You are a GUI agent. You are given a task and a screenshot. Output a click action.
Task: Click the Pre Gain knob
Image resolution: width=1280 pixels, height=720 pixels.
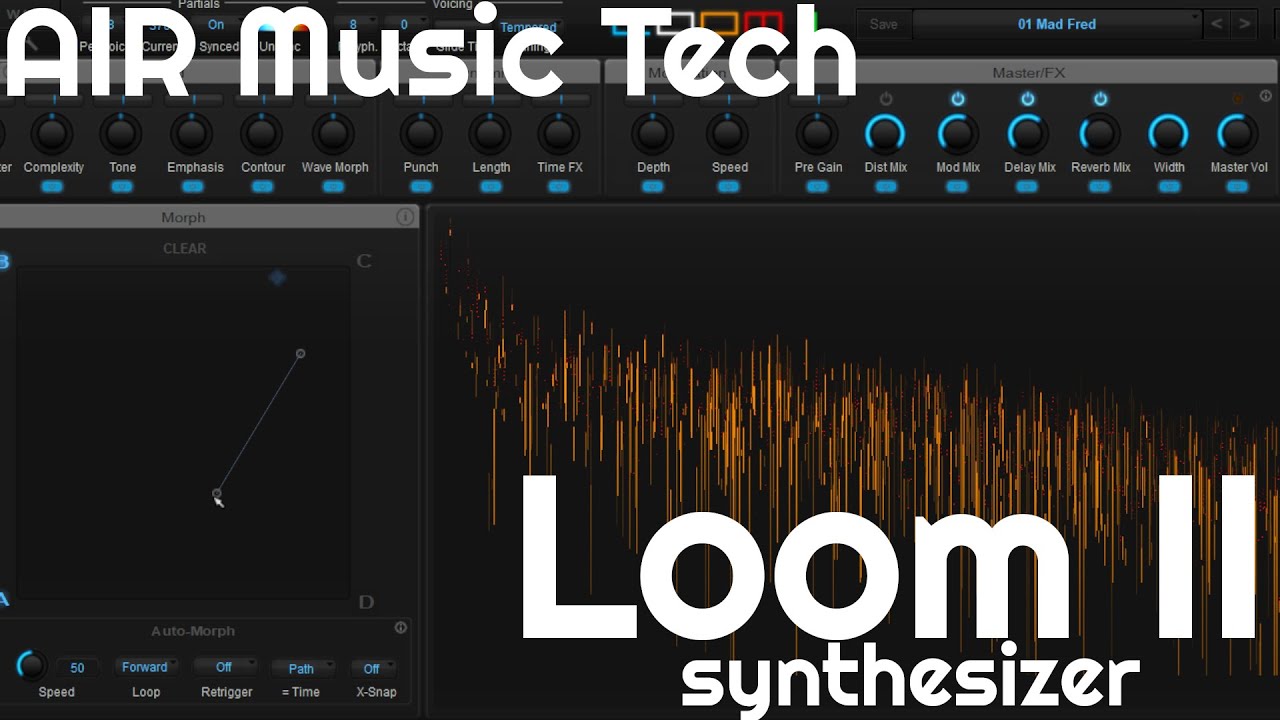coord(817,133)
